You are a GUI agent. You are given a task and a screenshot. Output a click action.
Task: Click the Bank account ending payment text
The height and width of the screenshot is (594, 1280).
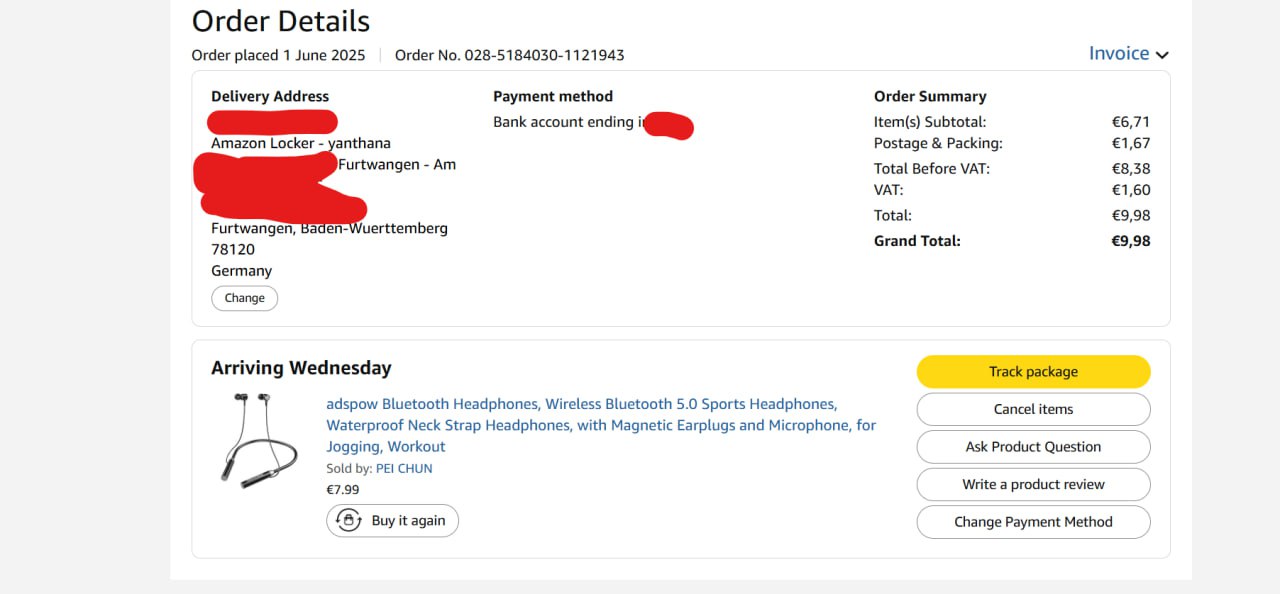[566, 122]
